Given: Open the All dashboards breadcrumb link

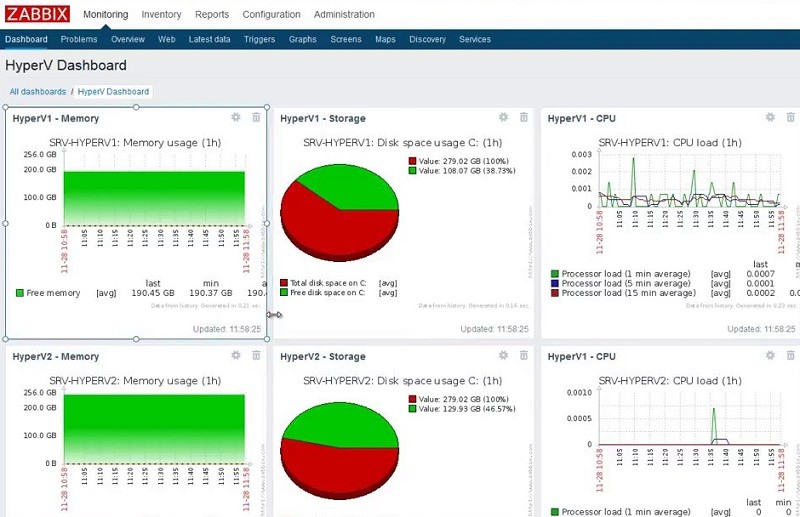Looking at the screenshot, I should click(38, 92).
